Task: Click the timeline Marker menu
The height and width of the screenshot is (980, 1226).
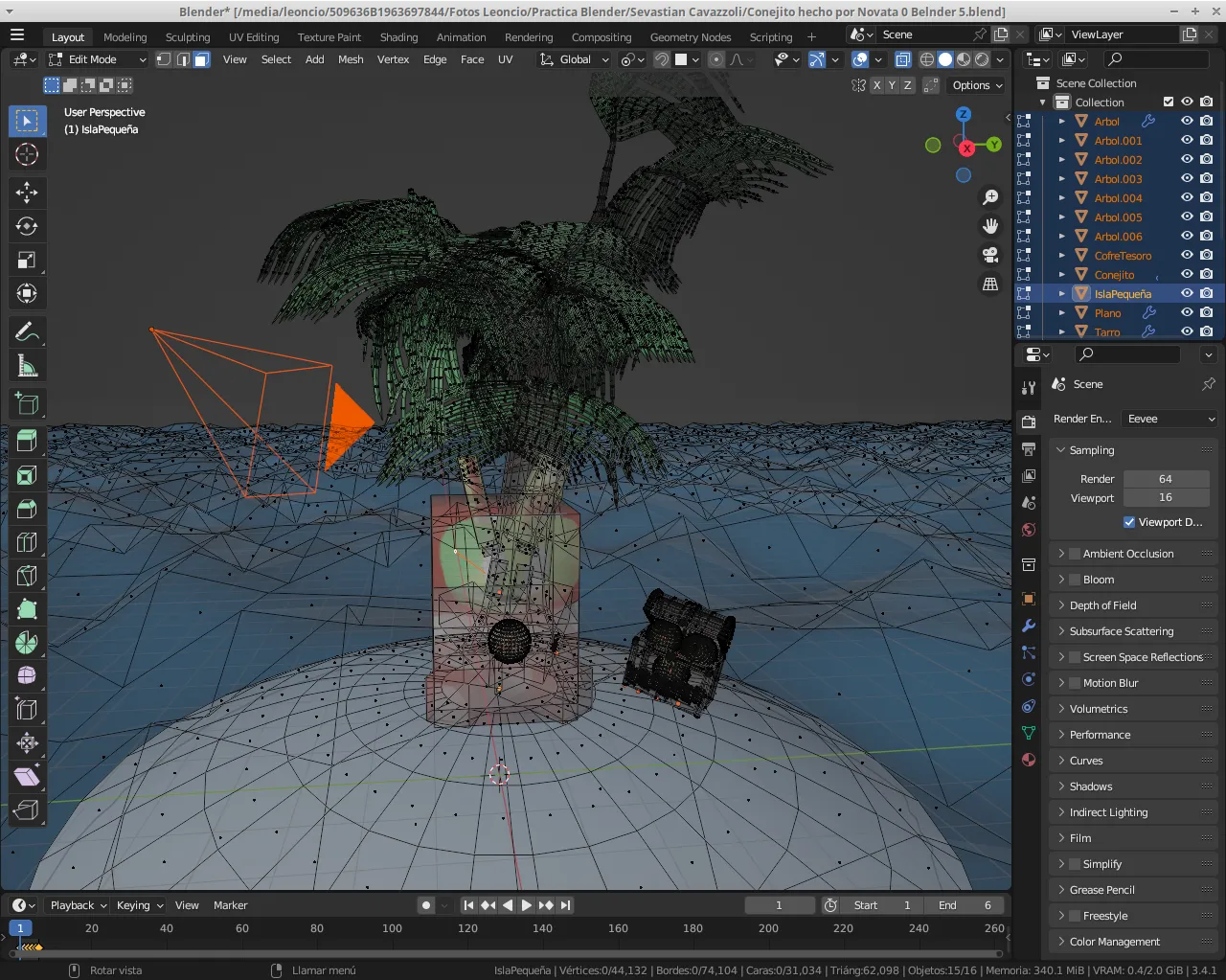Action: click(x=230, y=905)
